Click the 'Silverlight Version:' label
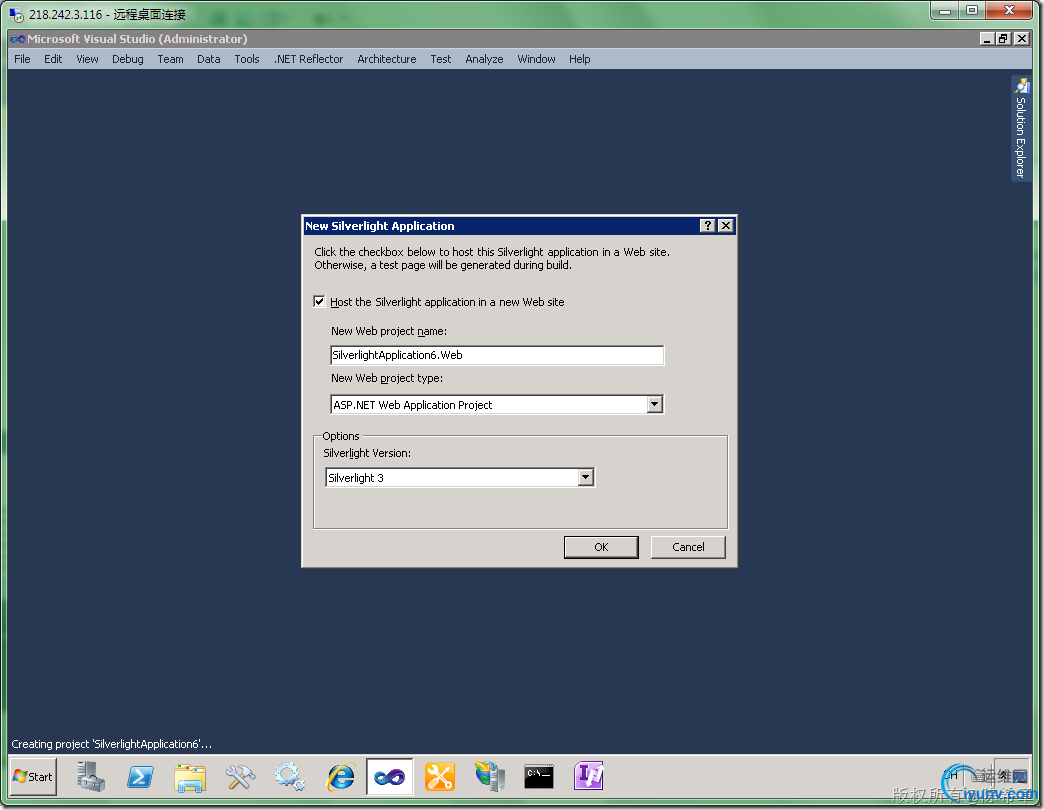The width and height of the screenshot is (1044, 810). (x=367, y=453)
